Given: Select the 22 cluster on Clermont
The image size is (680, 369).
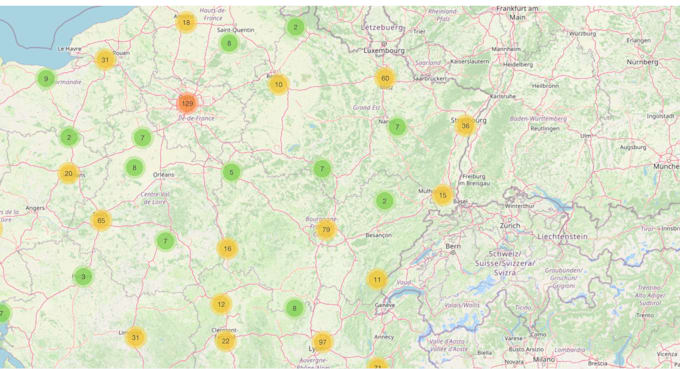Looking at the screenshot, I should (x=226, y=341).
